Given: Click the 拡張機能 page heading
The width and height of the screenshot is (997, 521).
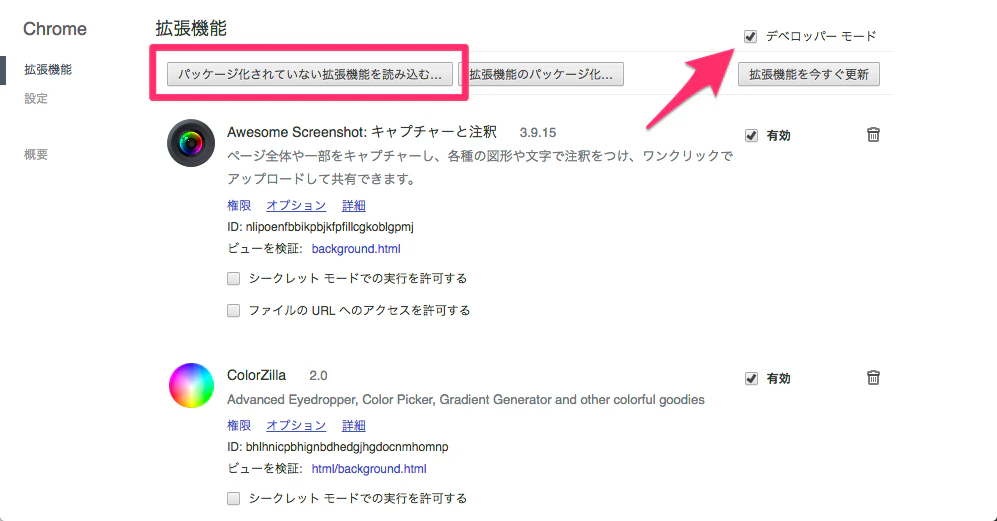Looking at the screenshot, I should (x=191, y=29).
